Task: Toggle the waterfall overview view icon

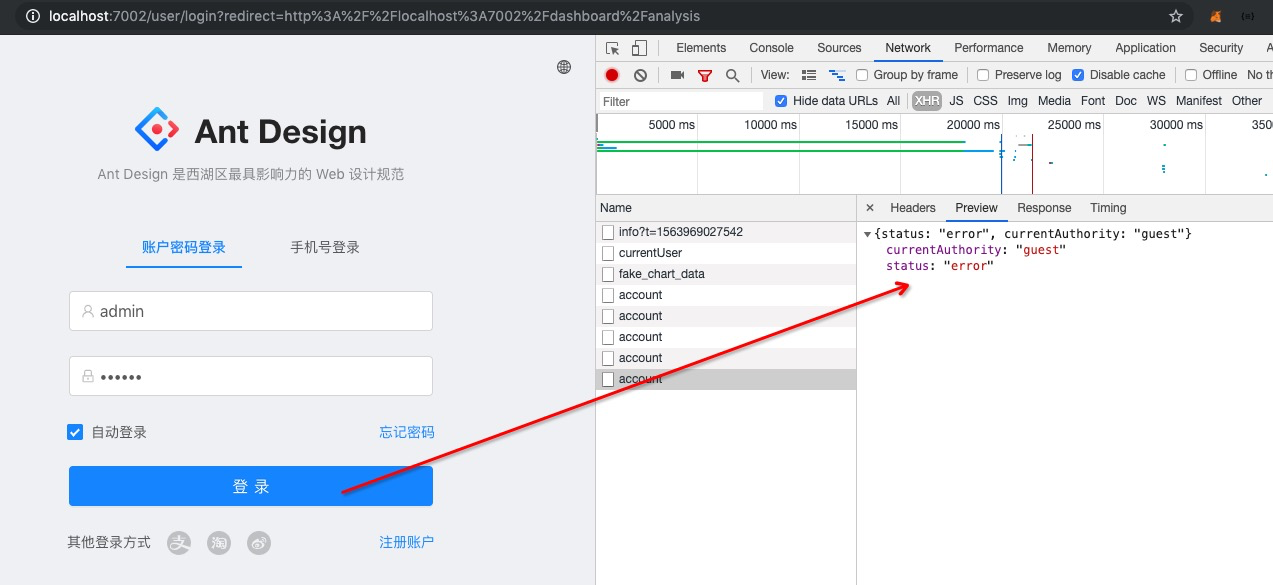Action: [x=837, y=75]
